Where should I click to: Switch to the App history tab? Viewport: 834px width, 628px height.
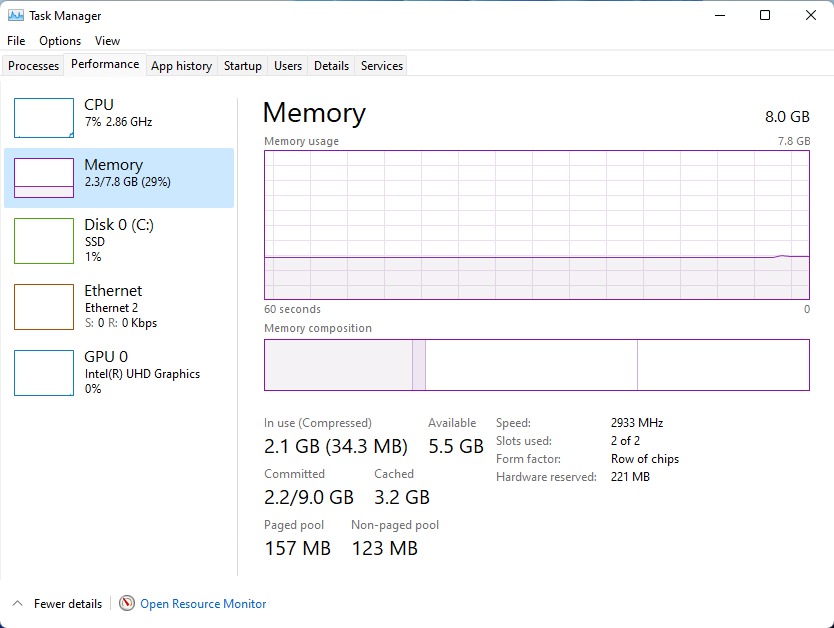click(181, 66)
